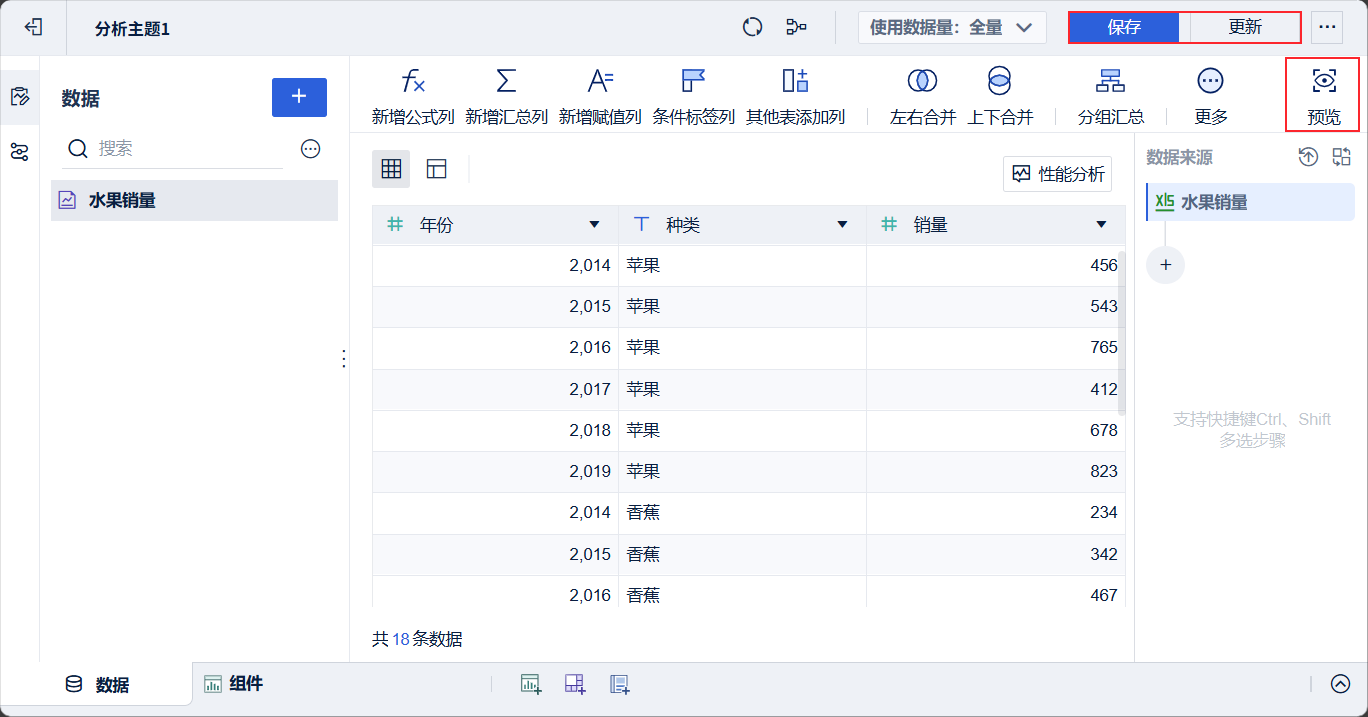The height and width of the screenshot is (717, 1368).
Task: Click the data table vertical scrollbar
Action: coord(1121,333)
